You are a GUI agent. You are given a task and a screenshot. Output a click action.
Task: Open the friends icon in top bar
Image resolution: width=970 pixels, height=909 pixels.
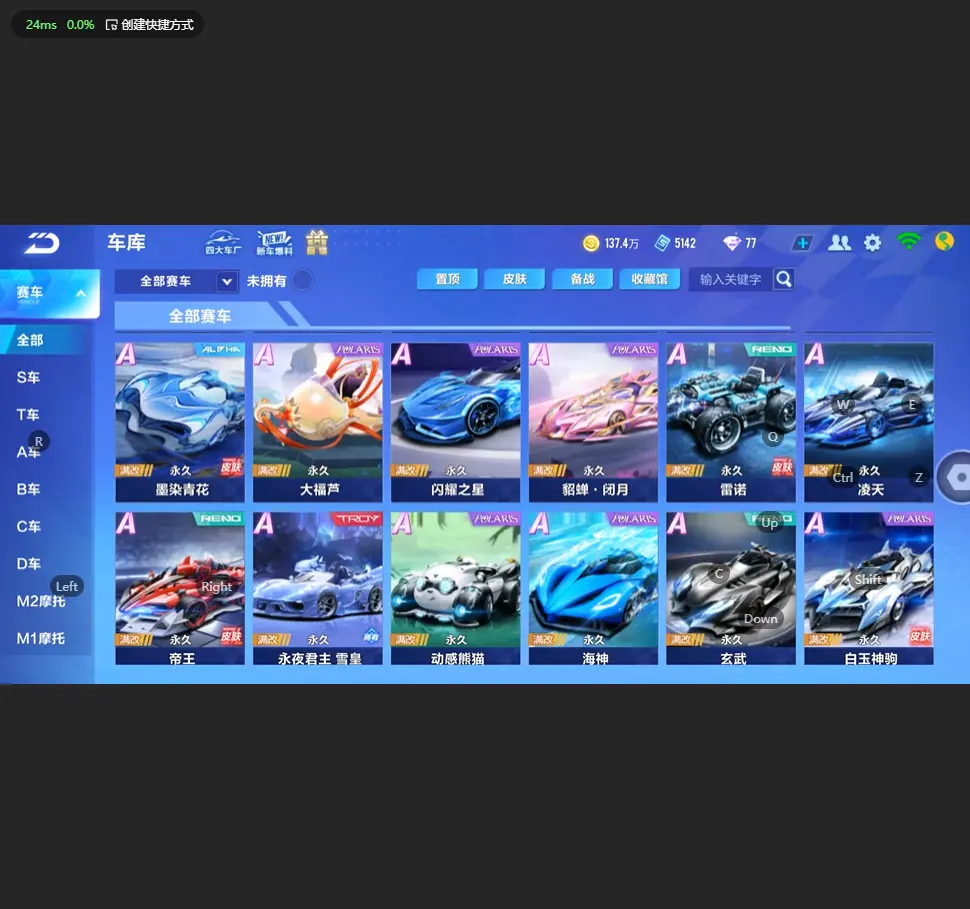point(839,243)
